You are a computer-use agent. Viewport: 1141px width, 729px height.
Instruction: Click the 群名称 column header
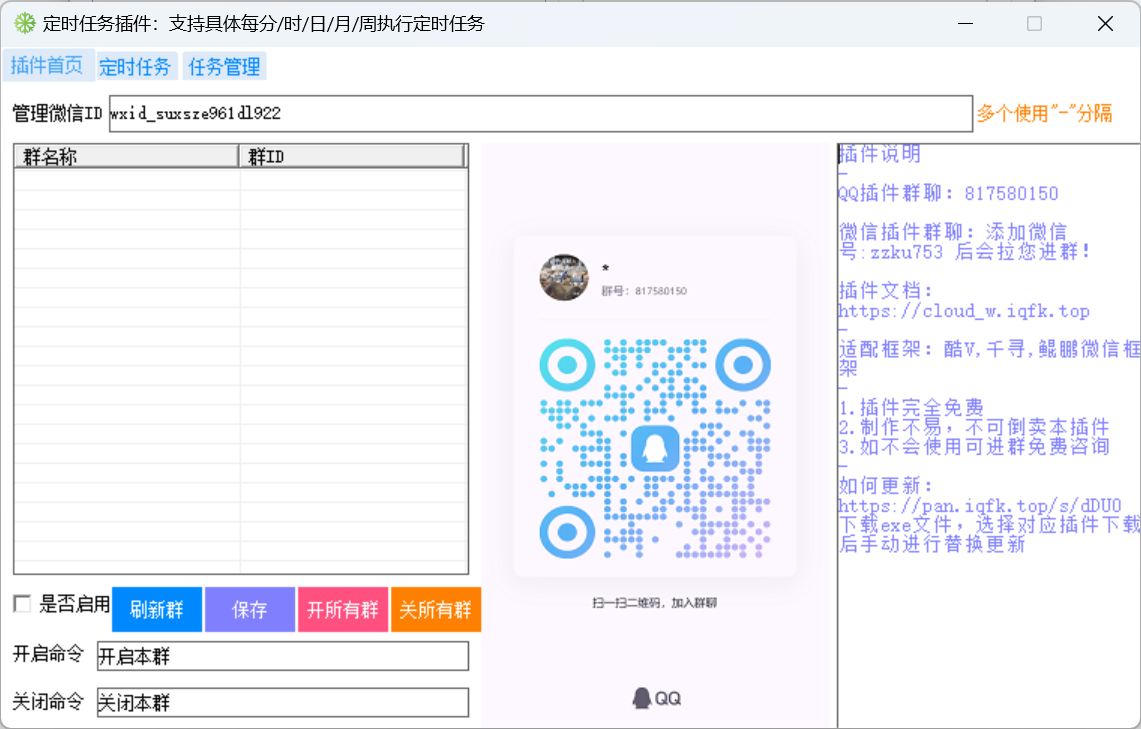click(125, 155)
